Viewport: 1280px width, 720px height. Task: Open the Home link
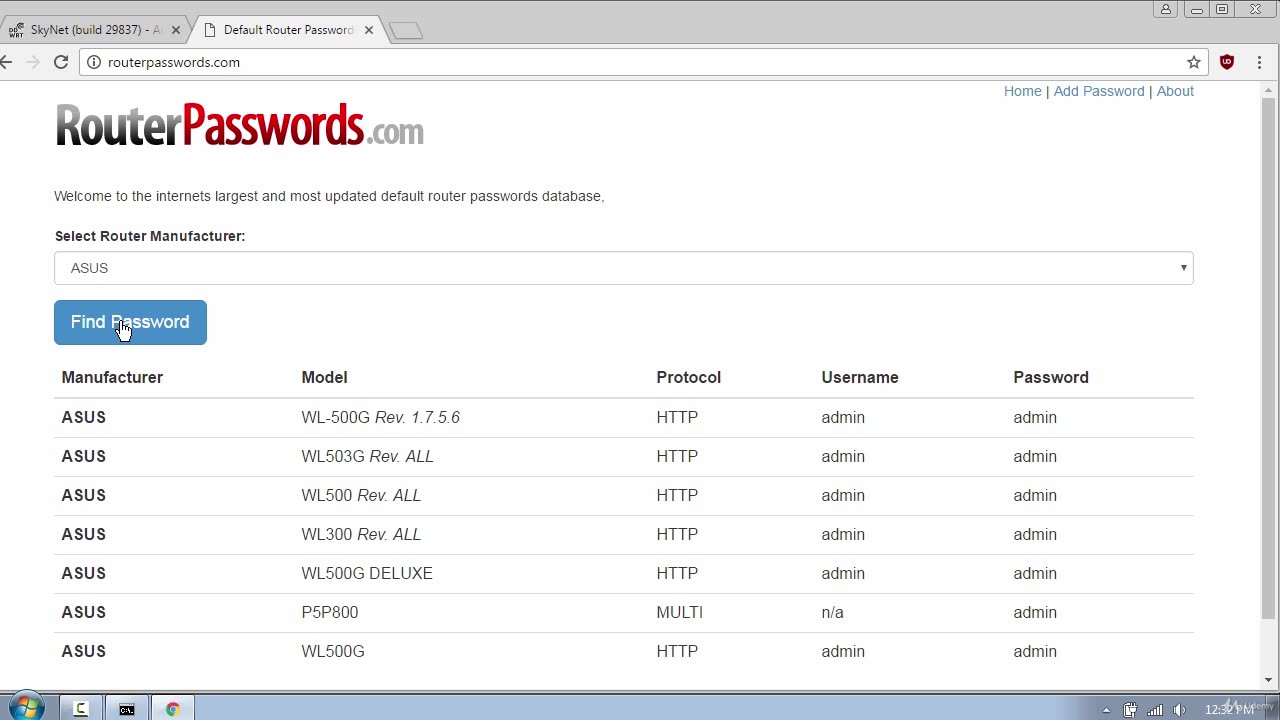tap(1022, 91)
